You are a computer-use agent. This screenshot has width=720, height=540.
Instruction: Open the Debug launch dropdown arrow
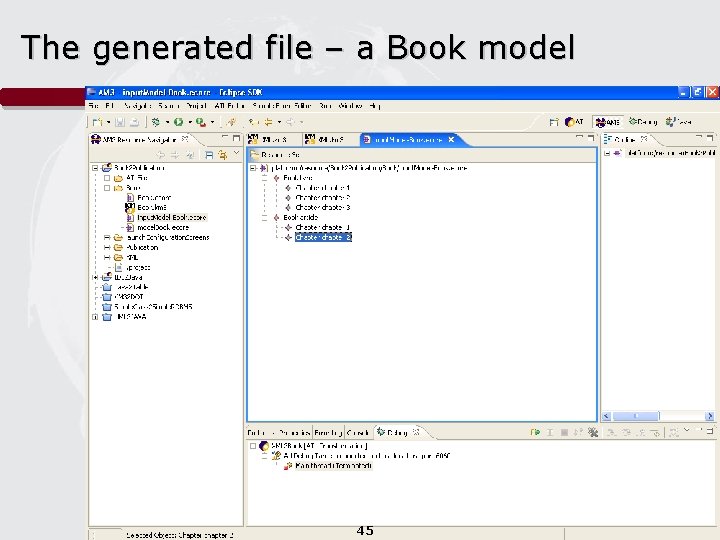tap(168, 123)
